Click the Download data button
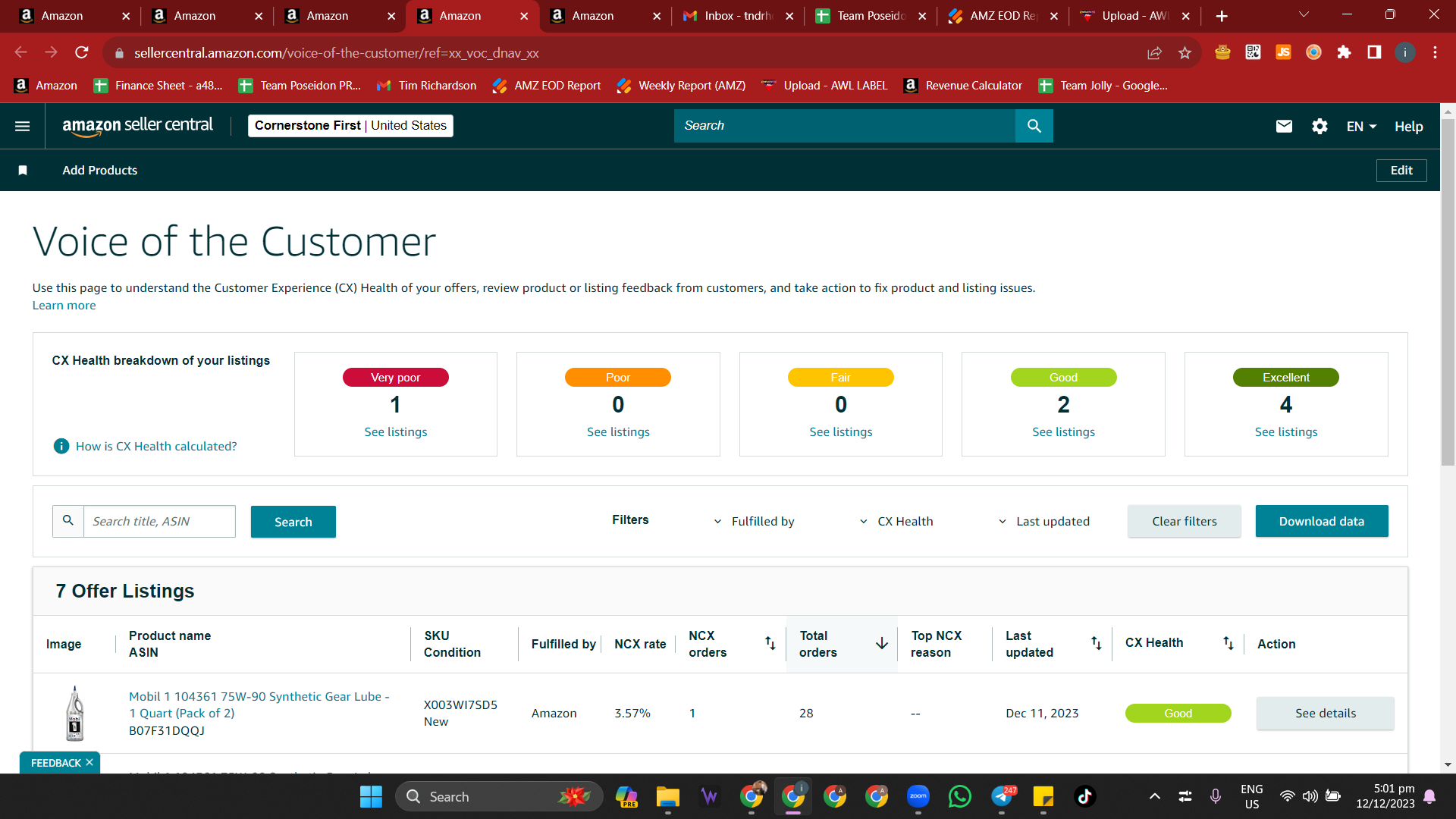 [1321, 521]
